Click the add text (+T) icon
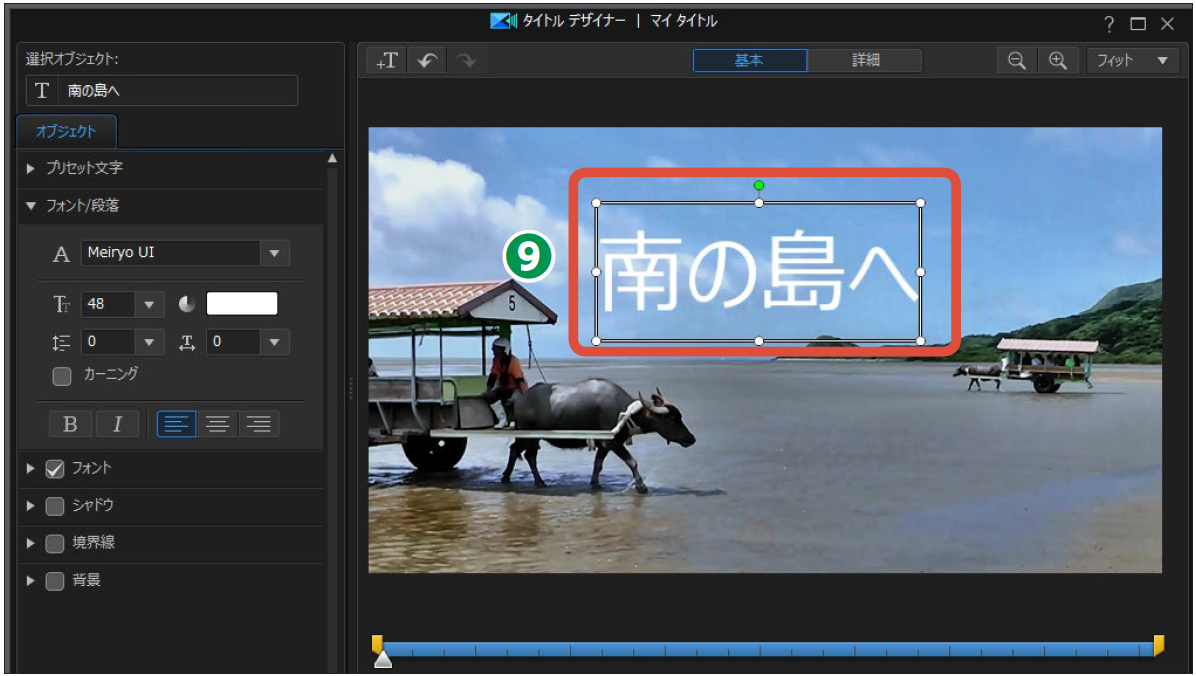Image resolution: width=1196 pixels, height=676 pixels. click(387, 61)
